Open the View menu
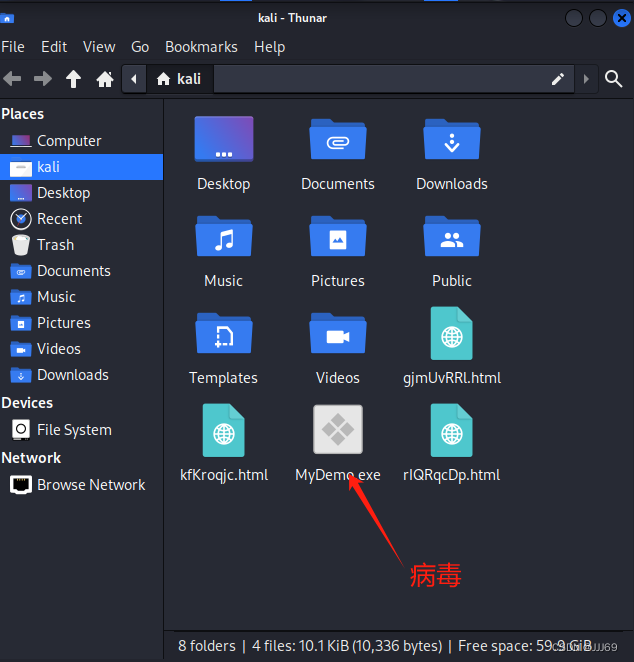 tap(99, 46)
